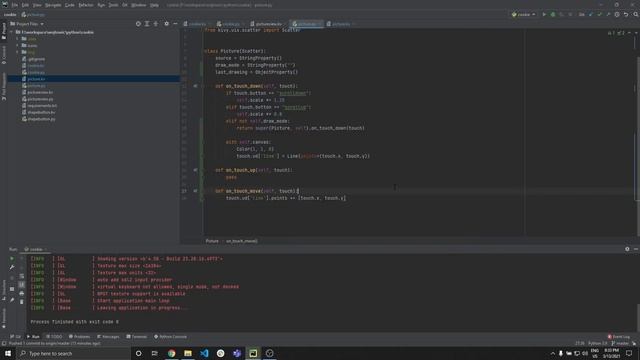Image resolution: width=640 pixels, height=360 pixels.
Task: Click Git commit checkmark icon in toolbar
Action: [x=599, y=14]
